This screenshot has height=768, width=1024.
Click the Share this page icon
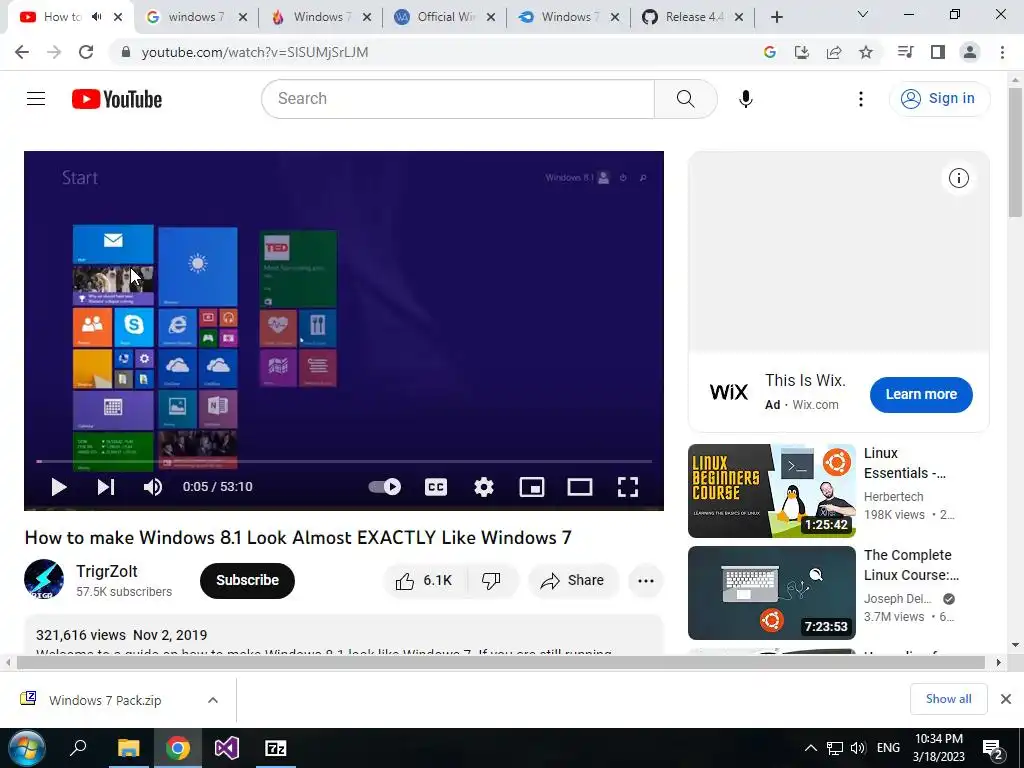pyautogui.click(x=834, y=52)
